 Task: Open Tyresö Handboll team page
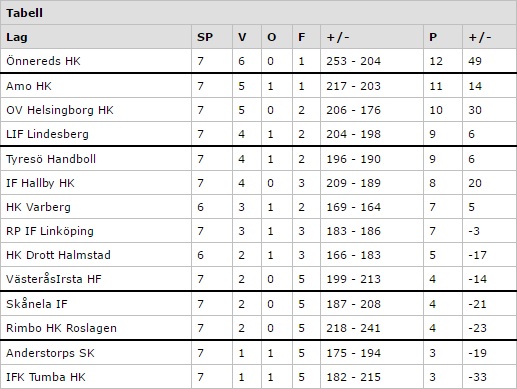pyautogui.click(x=51, y=159)
